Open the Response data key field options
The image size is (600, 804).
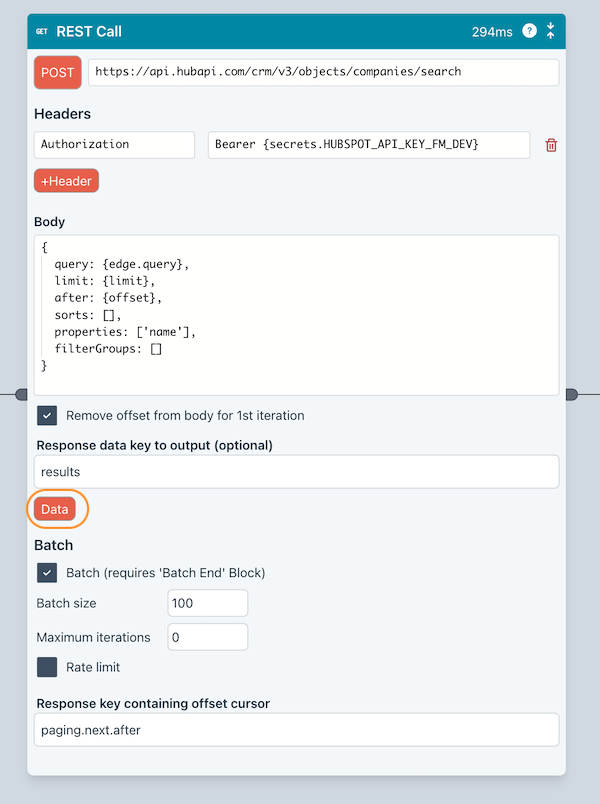pos(297,471)
